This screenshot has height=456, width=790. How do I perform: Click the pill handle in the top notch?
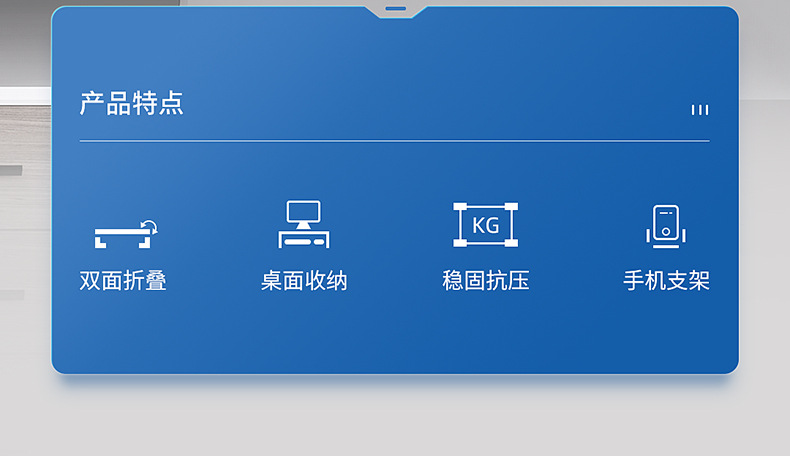396,9
